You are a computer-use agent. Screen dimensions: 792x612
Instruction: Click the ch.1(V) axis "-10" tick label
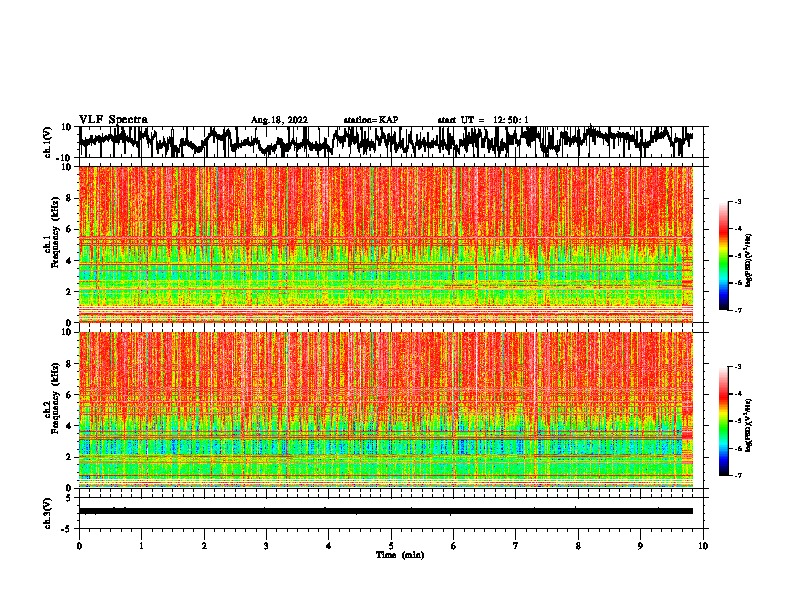click(65, 158)
